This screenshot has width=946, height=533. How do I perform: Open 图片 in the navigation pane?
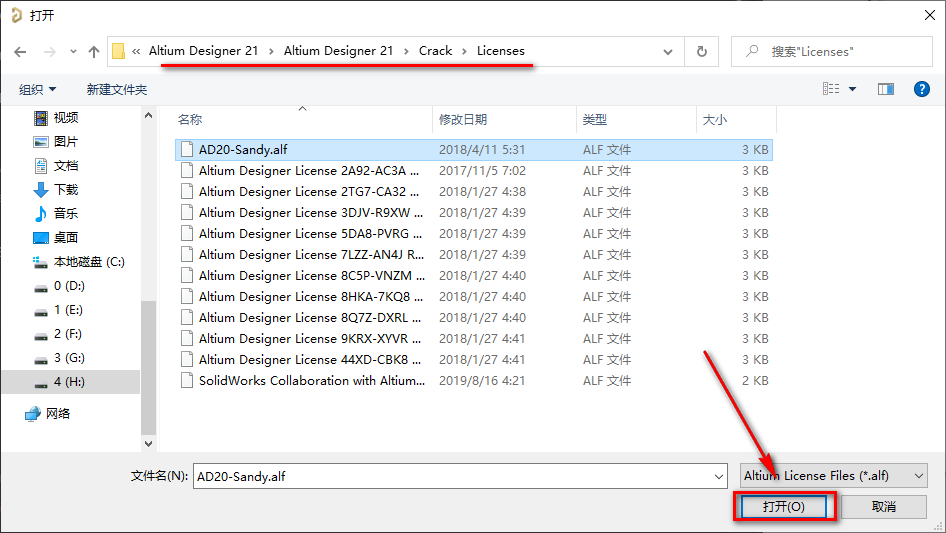pyautogui.click(x=65, y=142)
